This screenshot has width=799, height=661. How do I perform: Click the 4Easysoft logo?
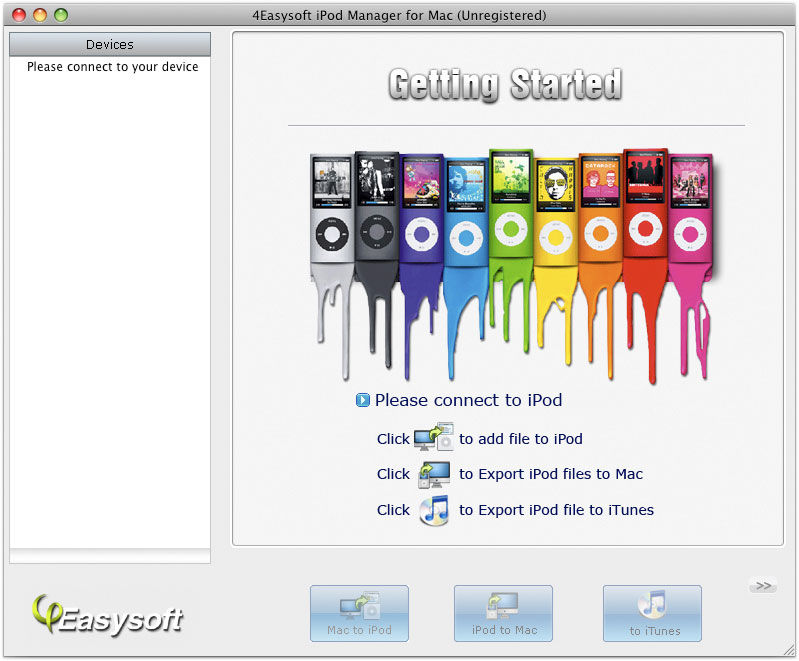(108, 616)
